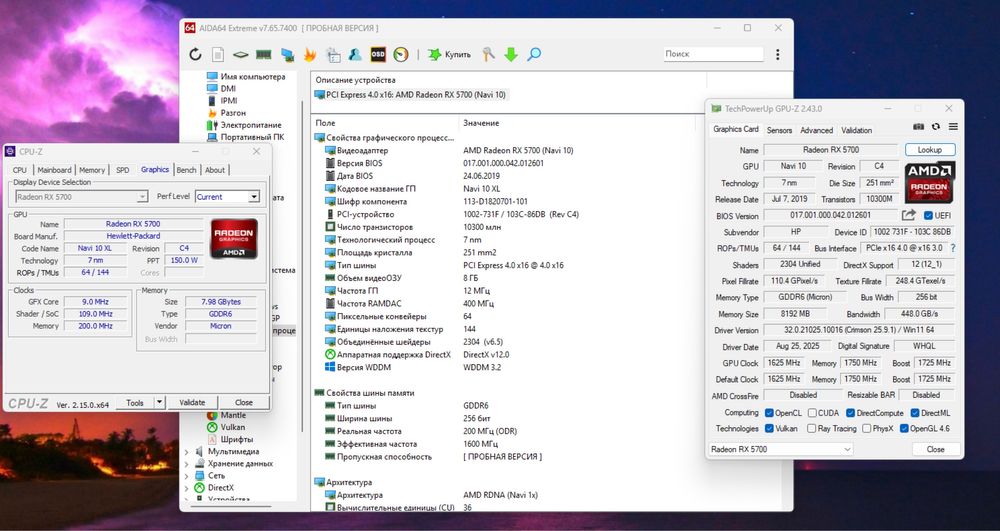1000x531 pixels.
Task: Toggle the DirectML checkbox
Action: point(915,413)
